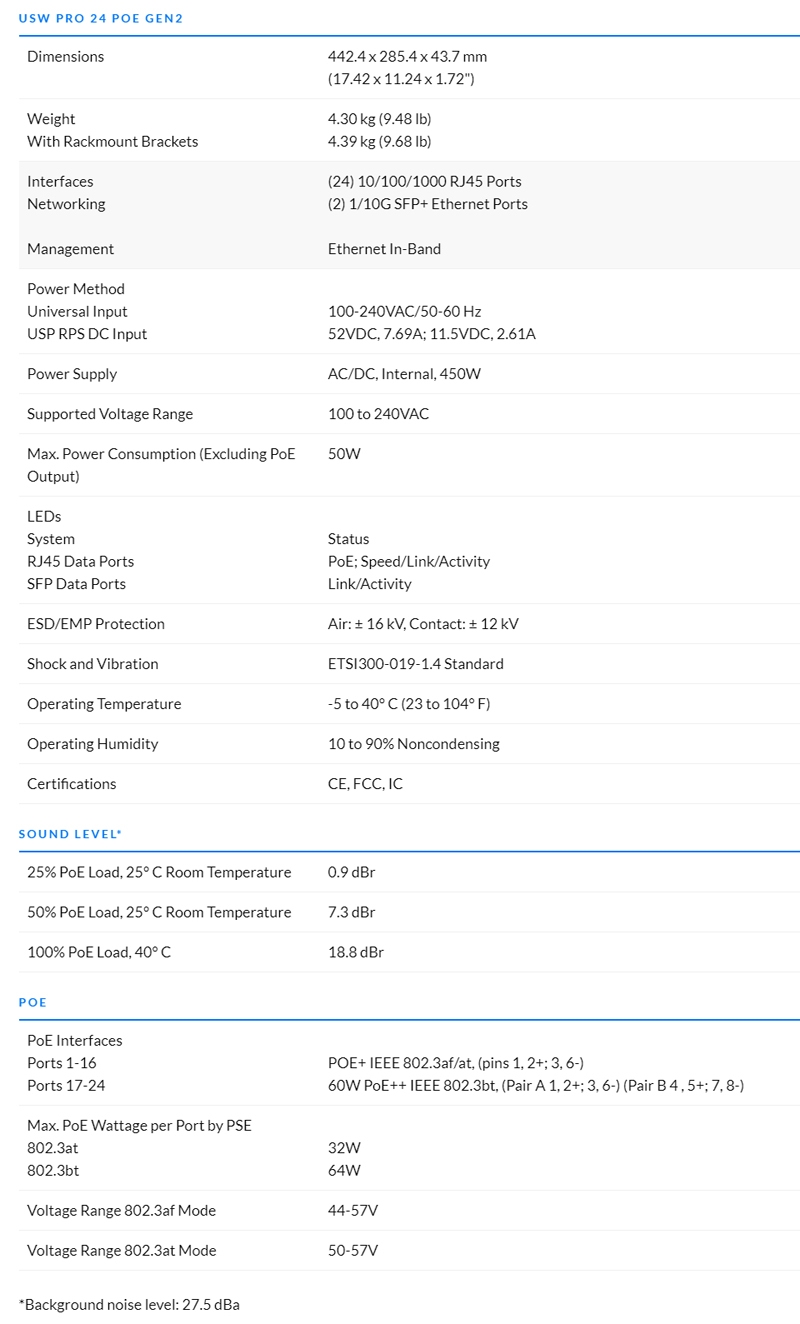Click the 100 to 240VAC value

pos(379,414)
